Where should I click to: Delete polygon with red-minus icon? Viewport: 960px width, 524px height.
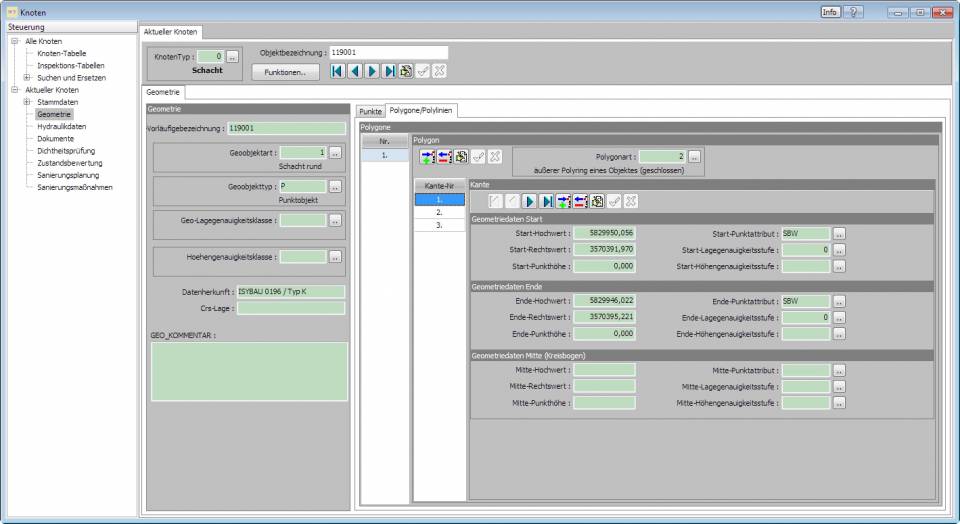(444, 157)
